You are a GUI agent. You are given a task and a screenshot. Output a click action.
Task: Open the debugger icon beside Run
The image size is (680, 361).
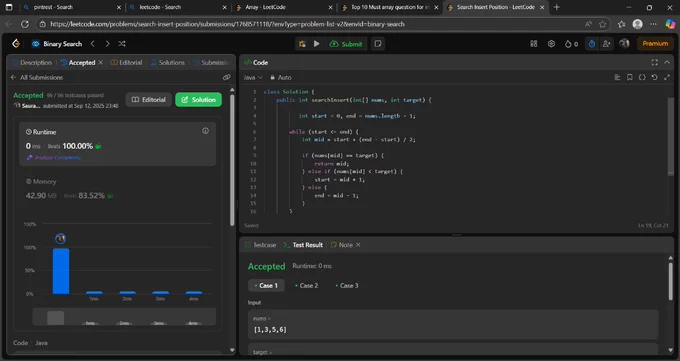(x=302, y=44)
